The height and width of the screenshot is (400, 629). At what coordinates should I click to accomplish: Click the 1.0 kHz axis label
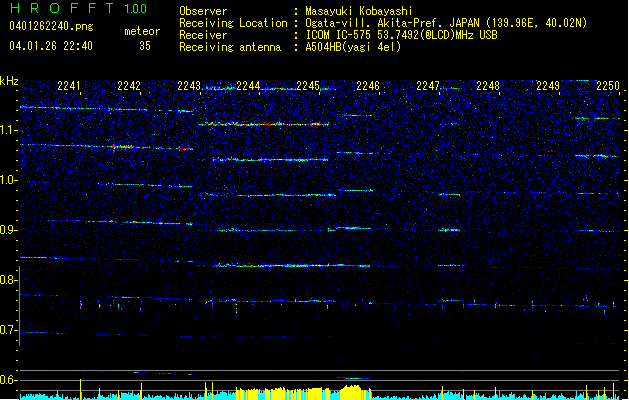[x=8, y=180]
